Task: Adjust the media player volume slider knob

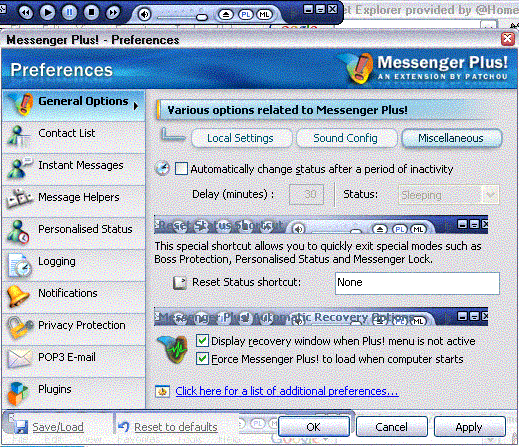Action: [x=202, y=17]
